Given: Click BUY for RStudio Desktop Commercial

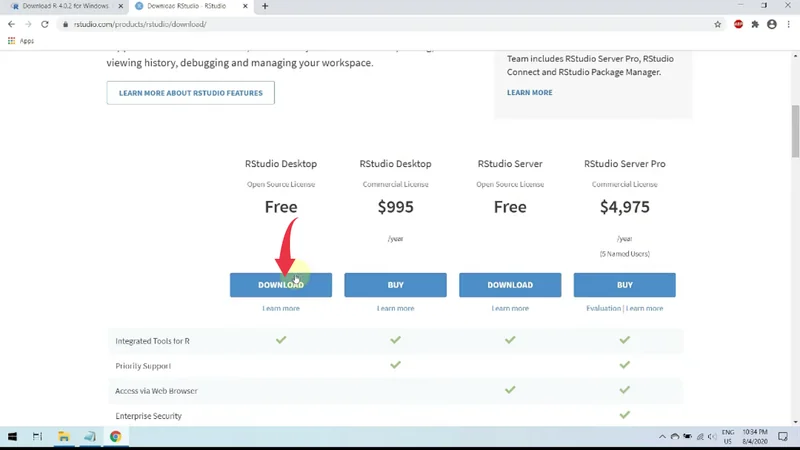Looking at the screenshot, I should [x=395, y=285].
